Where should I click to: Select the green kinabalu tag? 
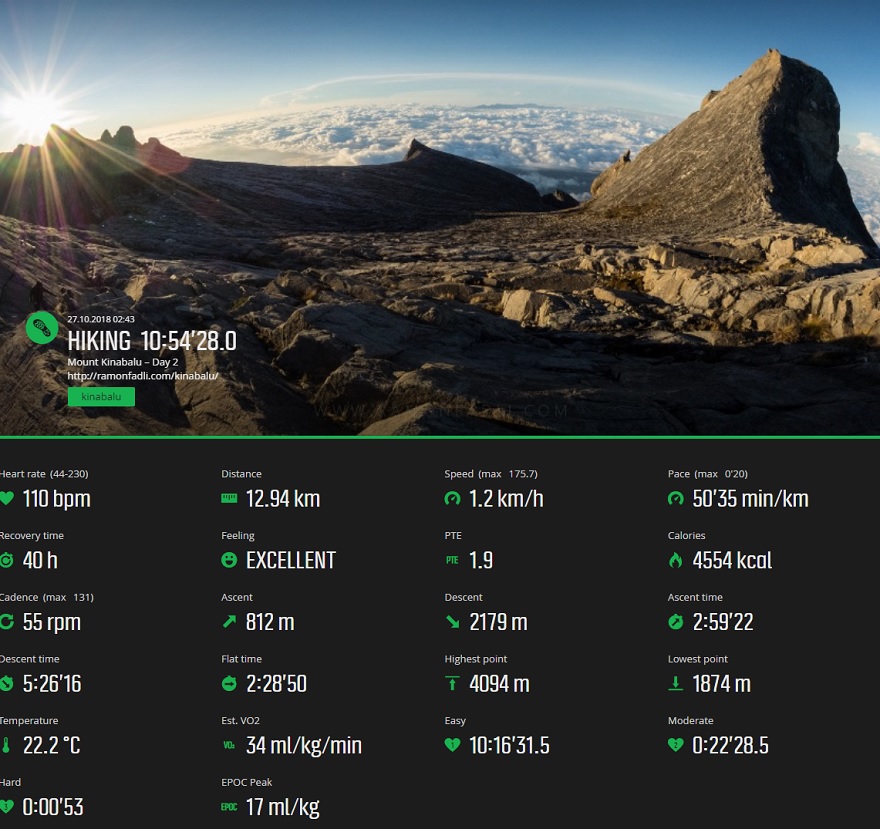pos(101,397)
